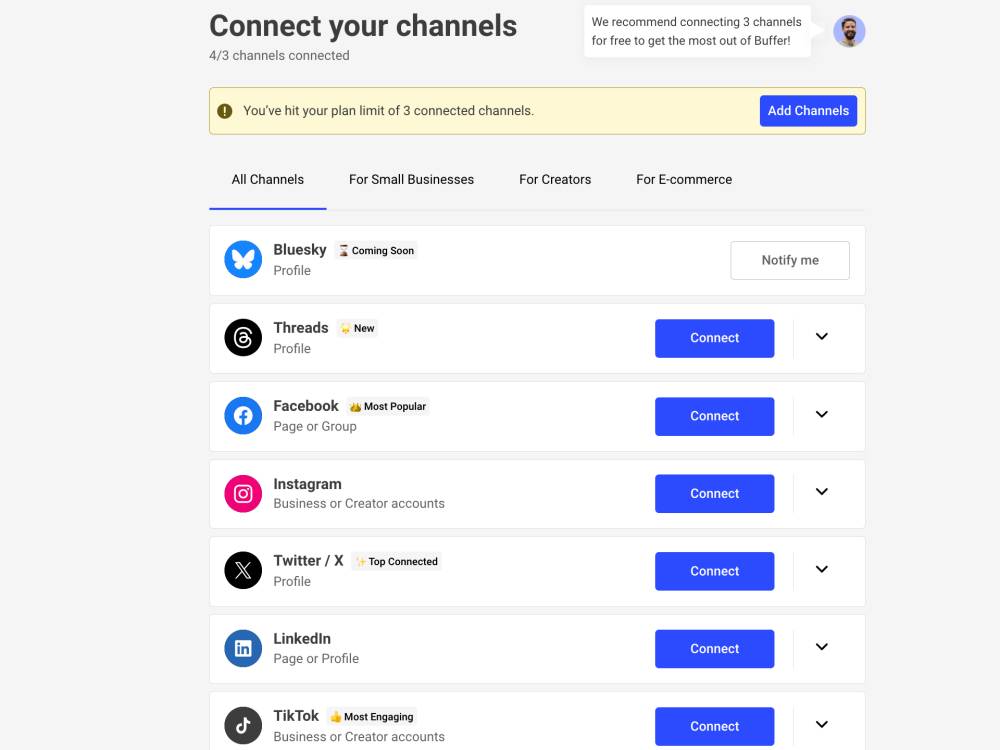
Task: Click the Instagram camera icon
Action: coord(243,494)
